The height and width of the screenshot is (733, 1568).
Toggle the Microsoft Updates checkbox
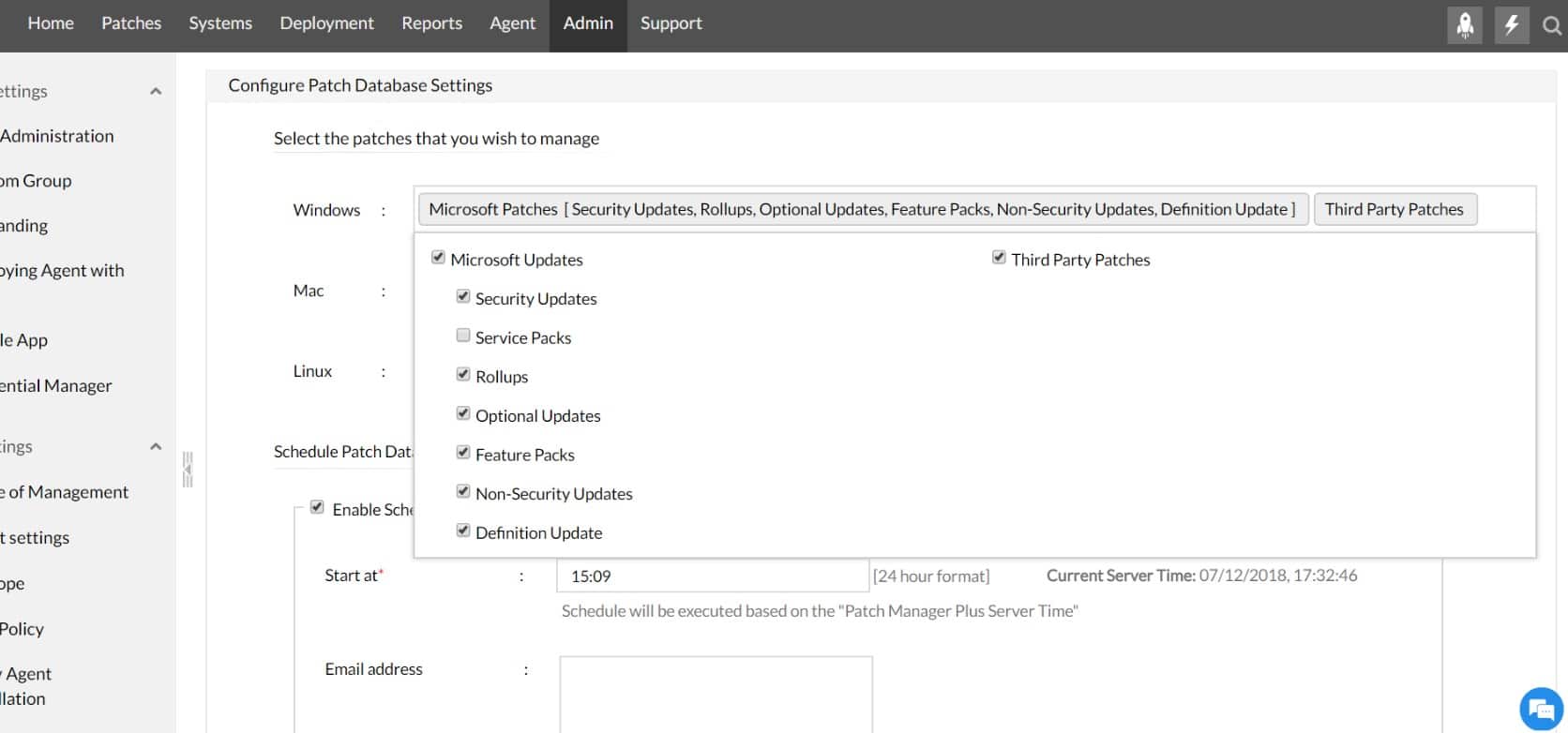(438, 258)
